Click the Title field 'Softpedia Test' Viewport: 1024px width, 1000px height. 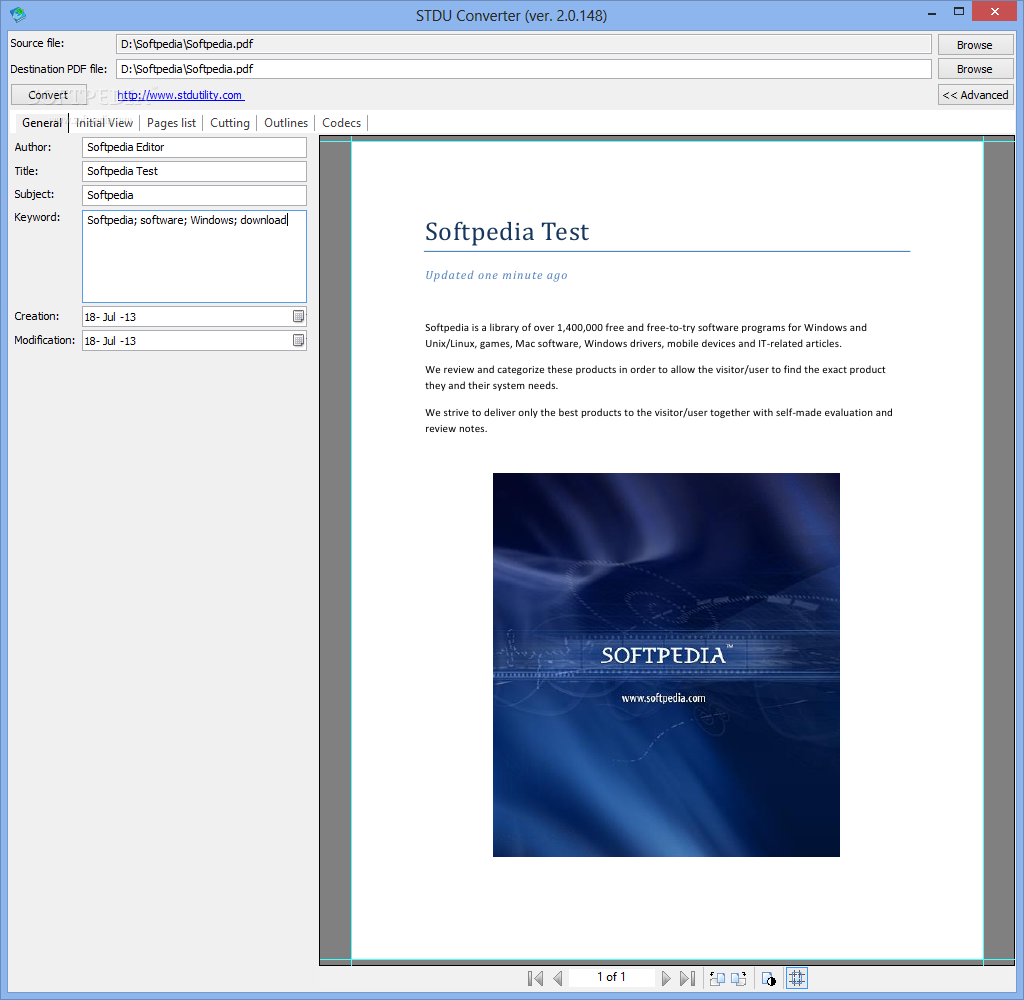(194, 171)
